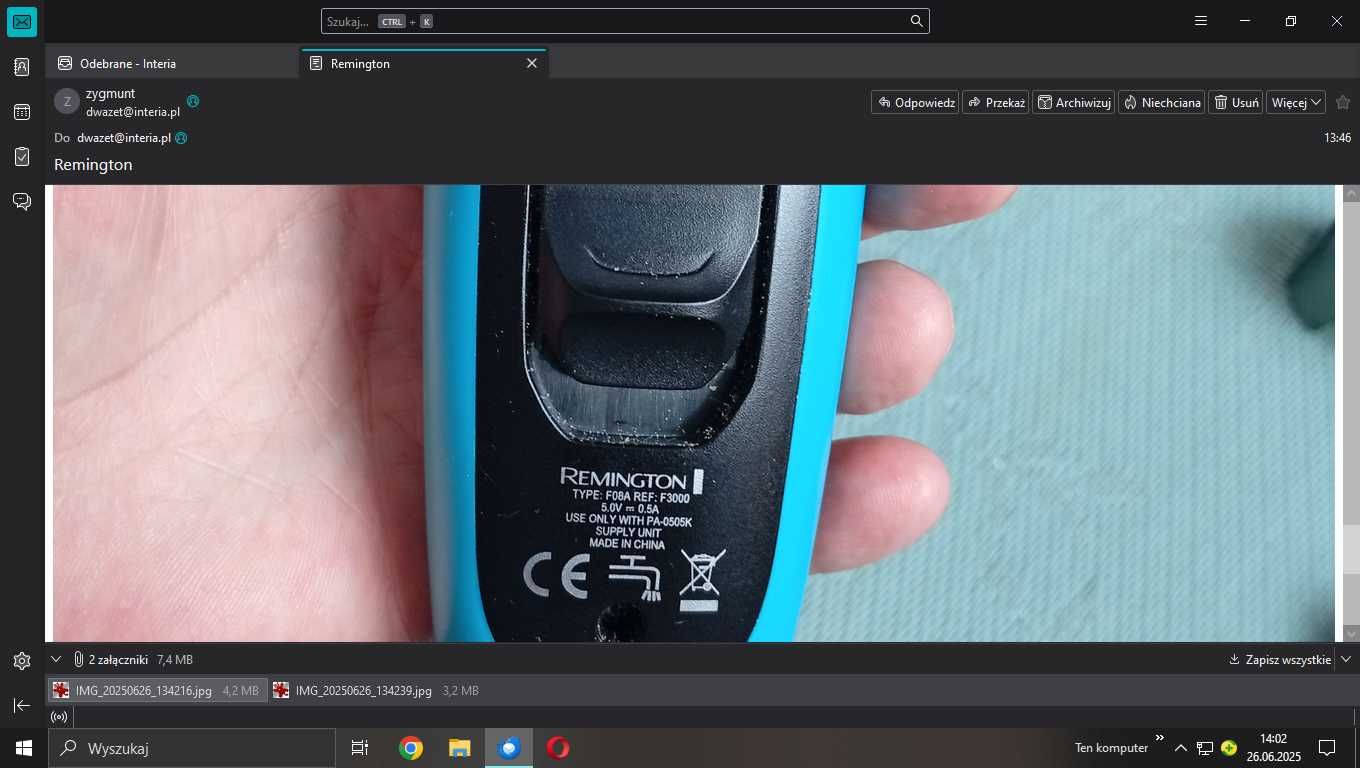Click the sender avatar Z

(x=67, y=101)
